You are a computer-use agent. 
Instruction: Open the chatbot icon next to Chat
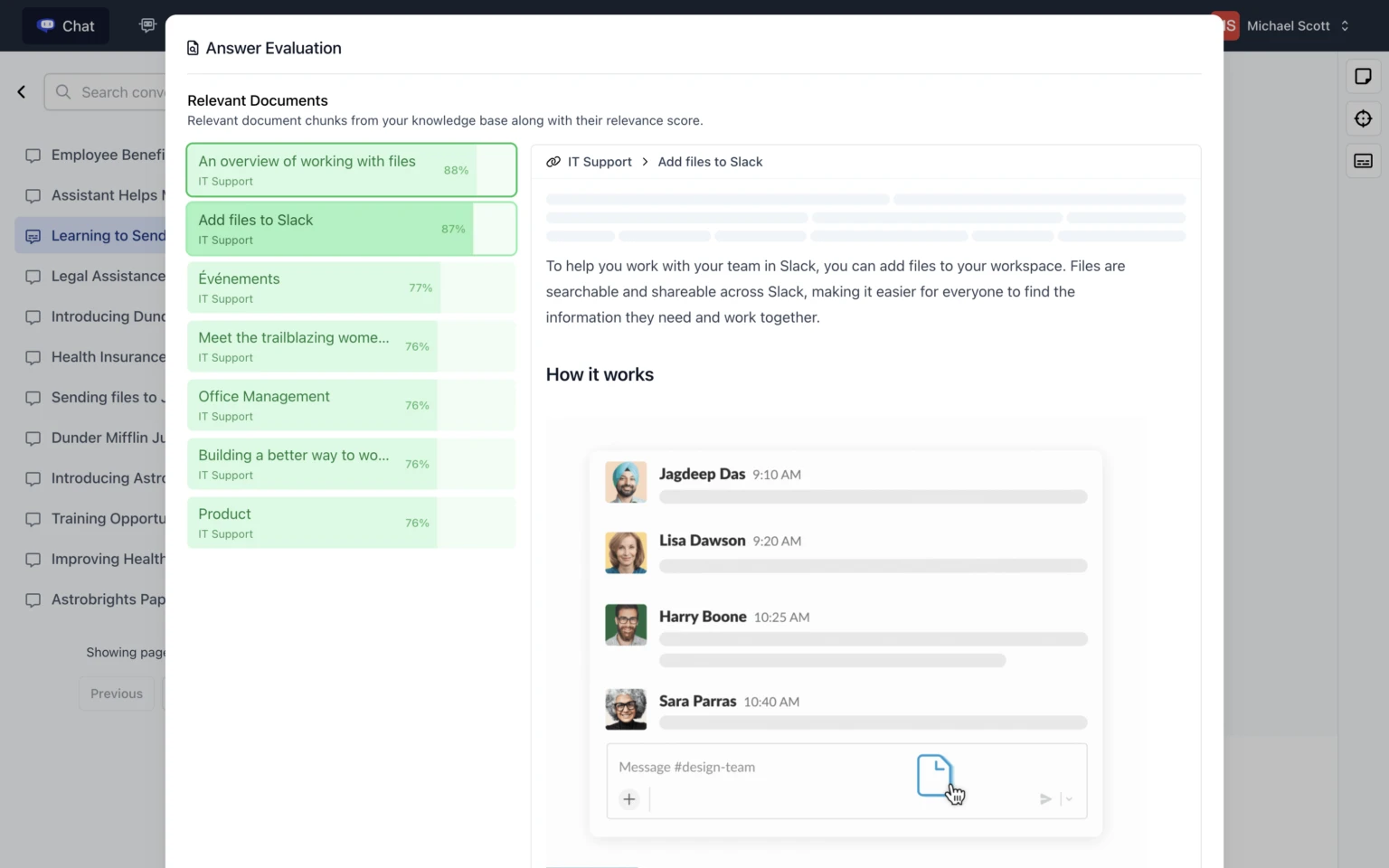click(x=147, y=25)
